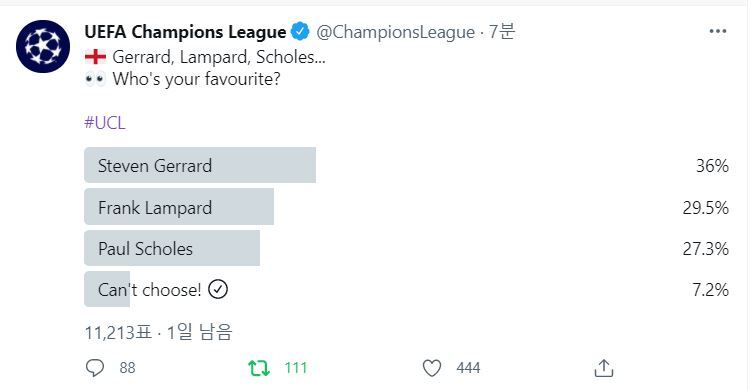The height and width of the screenshot is (390, 751).
Task: Open the three-dot more options menu
Action: (x=717, y=32)
